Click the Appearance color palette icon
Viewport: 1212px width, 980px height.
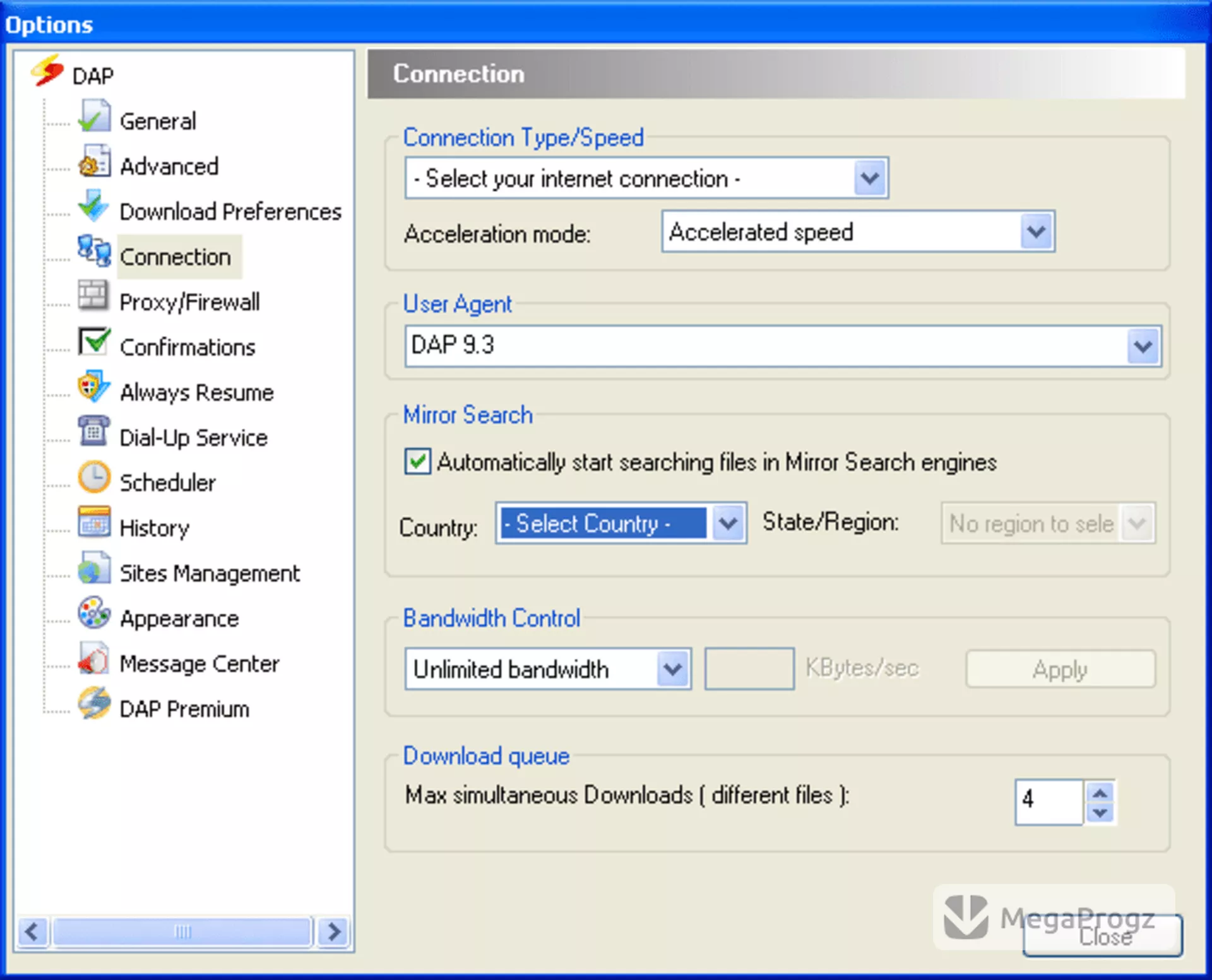[x=94, y=613]
